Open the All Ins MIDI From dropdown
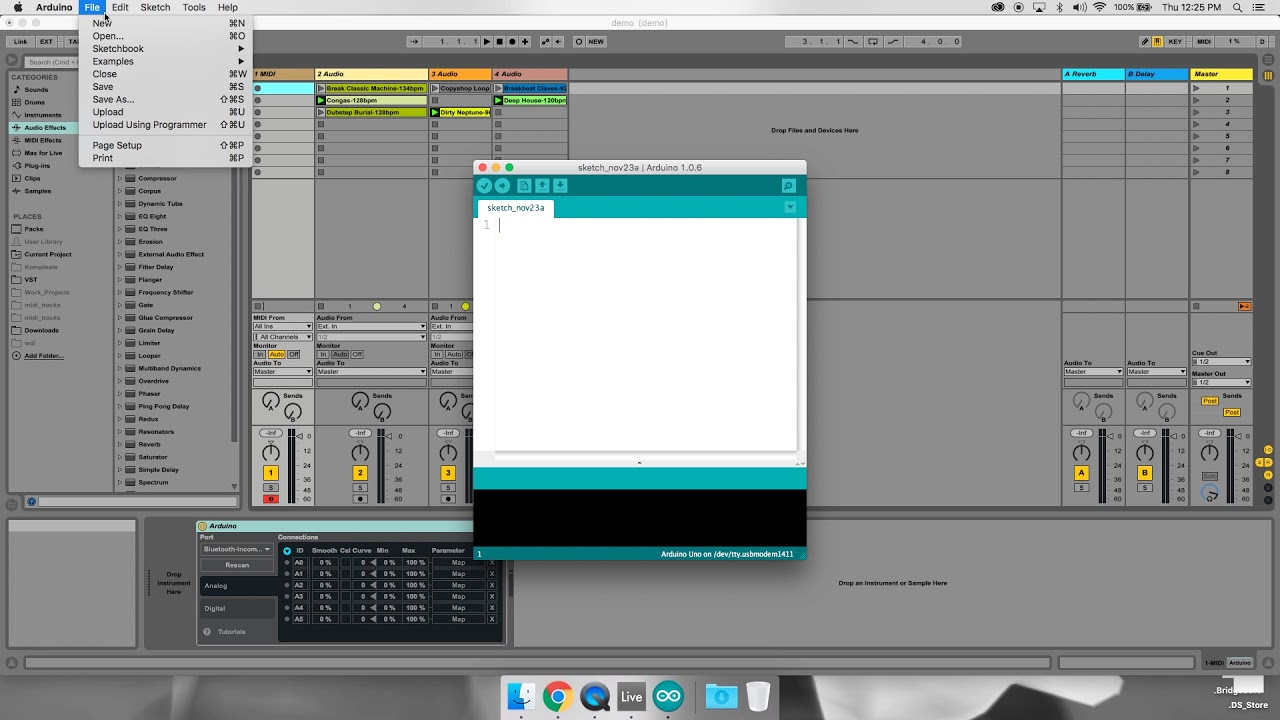This screenshot has width=1280, height=720. 283,326
